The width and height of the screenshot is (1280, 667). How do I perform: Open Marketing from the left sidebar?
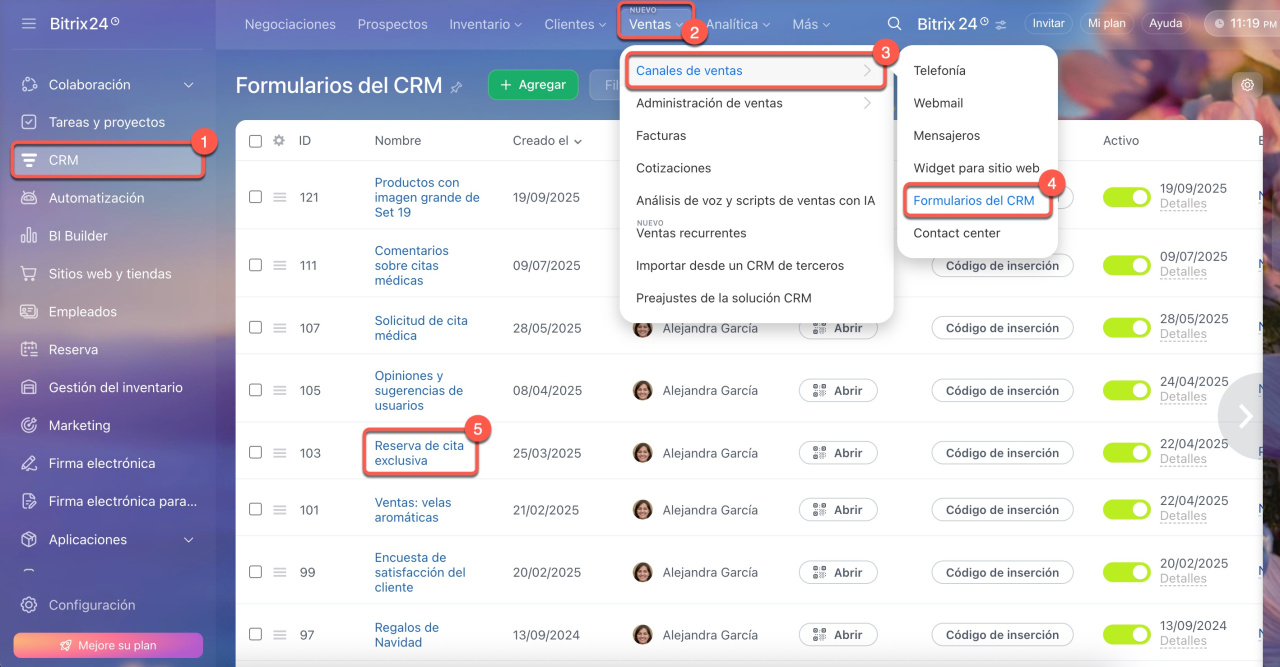(x=79, y=425)
